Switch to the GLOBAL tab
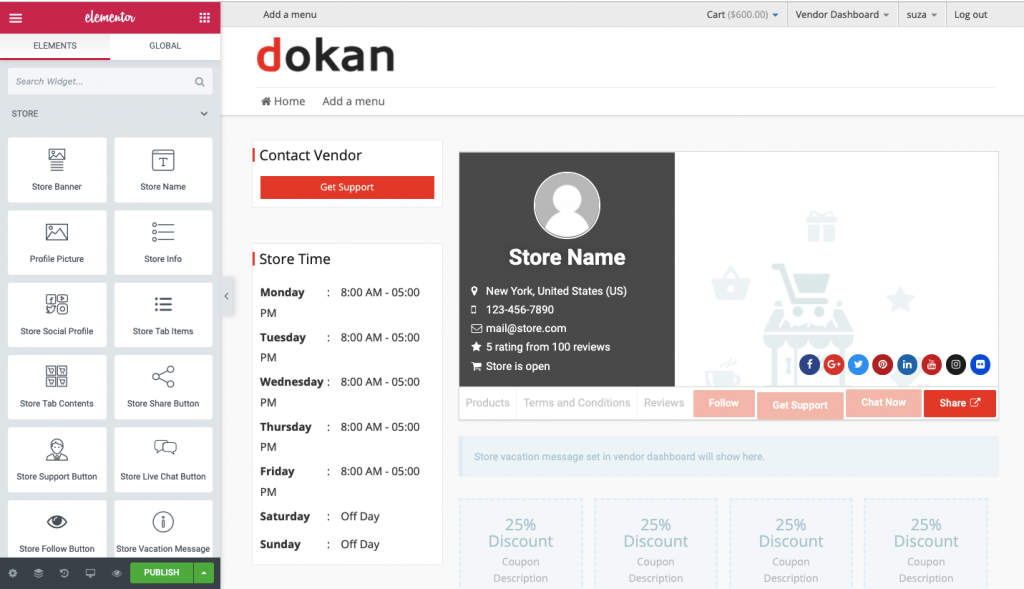This screenshot has width=1024, height=589. coord(165,46)
